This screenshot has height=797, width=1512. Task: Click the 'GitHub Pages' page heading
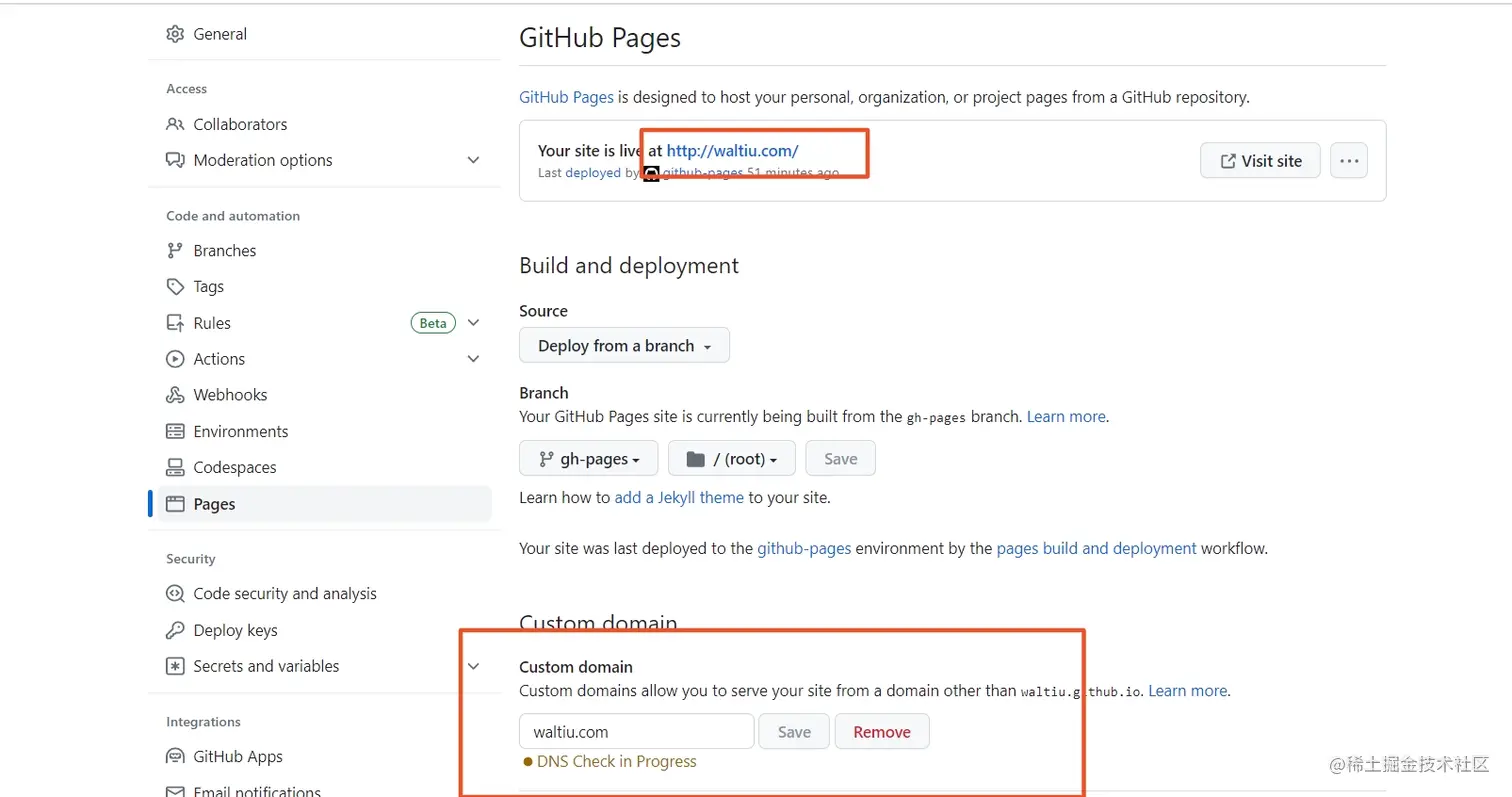(600, 38)
